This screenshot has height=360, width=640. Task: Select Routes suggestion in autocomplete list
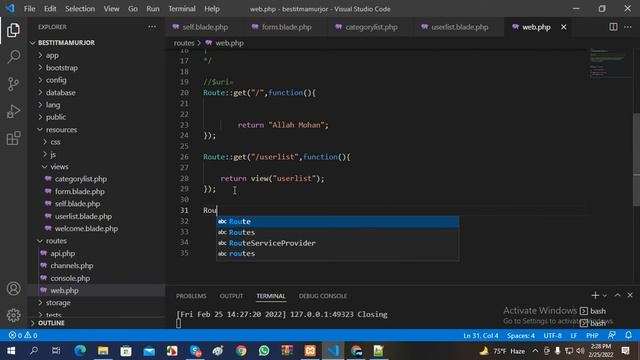[338, 232]
